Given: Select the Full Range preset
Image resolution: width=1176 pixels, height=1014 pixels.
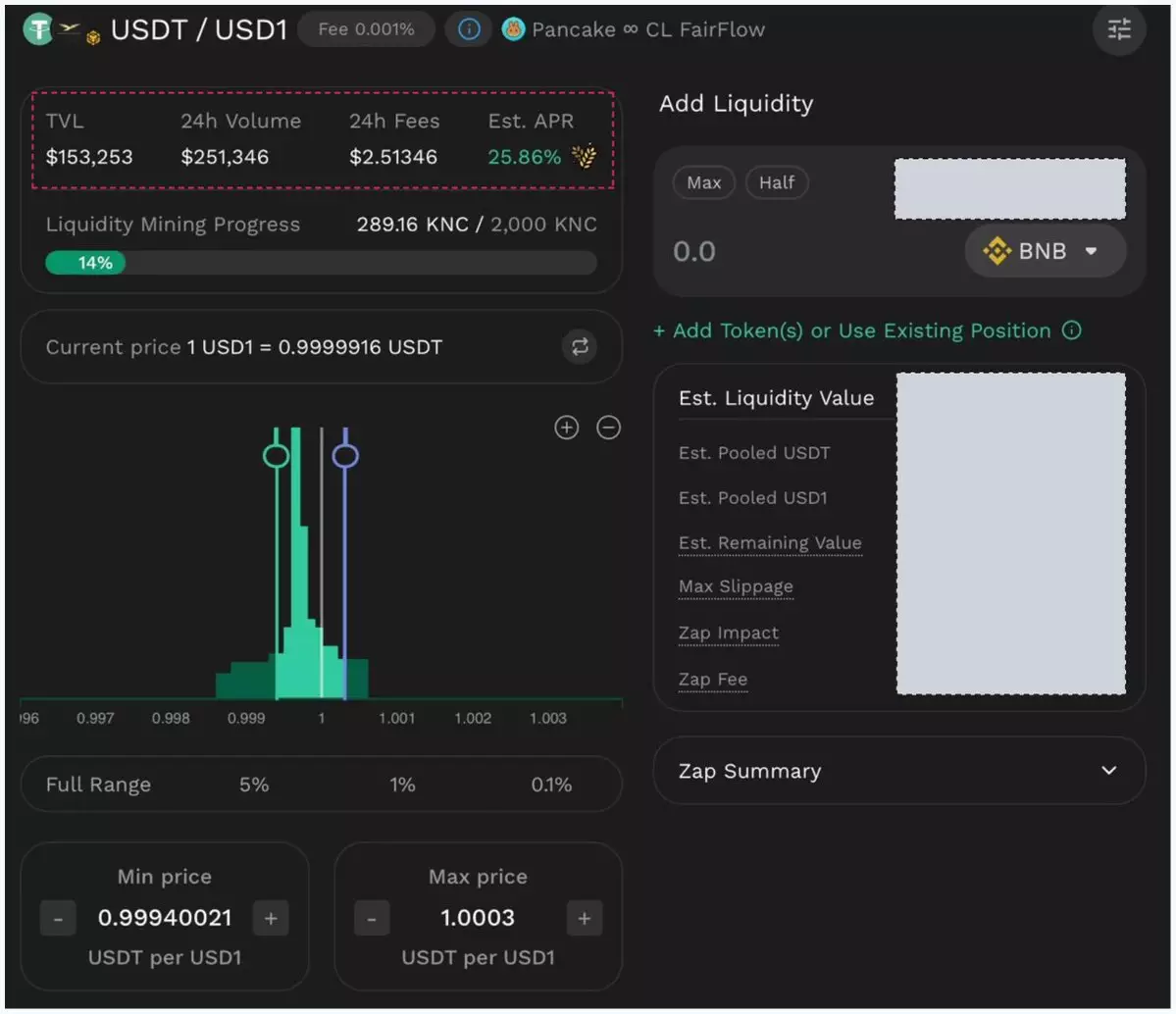Looking at the screenshot, I should click(98, 785).
